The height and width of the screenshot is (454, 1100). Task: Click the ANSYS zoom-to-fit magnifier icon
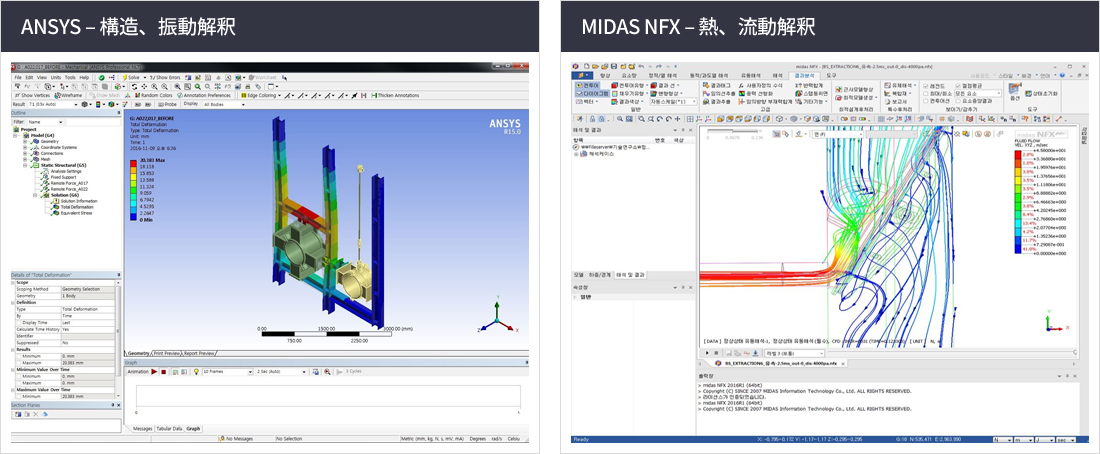tap(177, 86)
